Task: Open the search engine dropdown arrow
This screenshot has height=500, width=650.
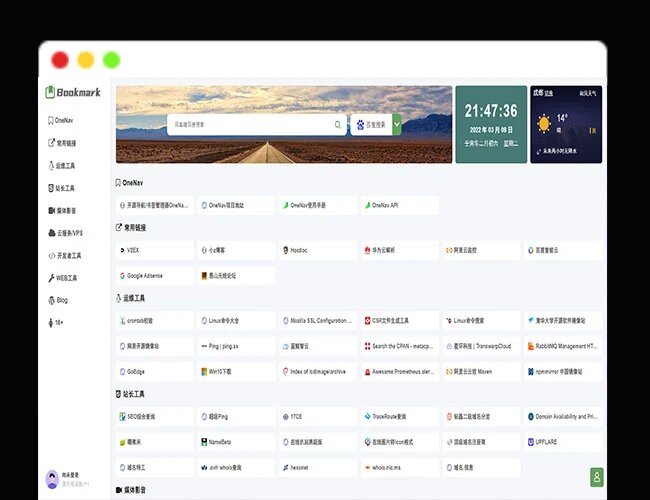Action: (397, 124)
